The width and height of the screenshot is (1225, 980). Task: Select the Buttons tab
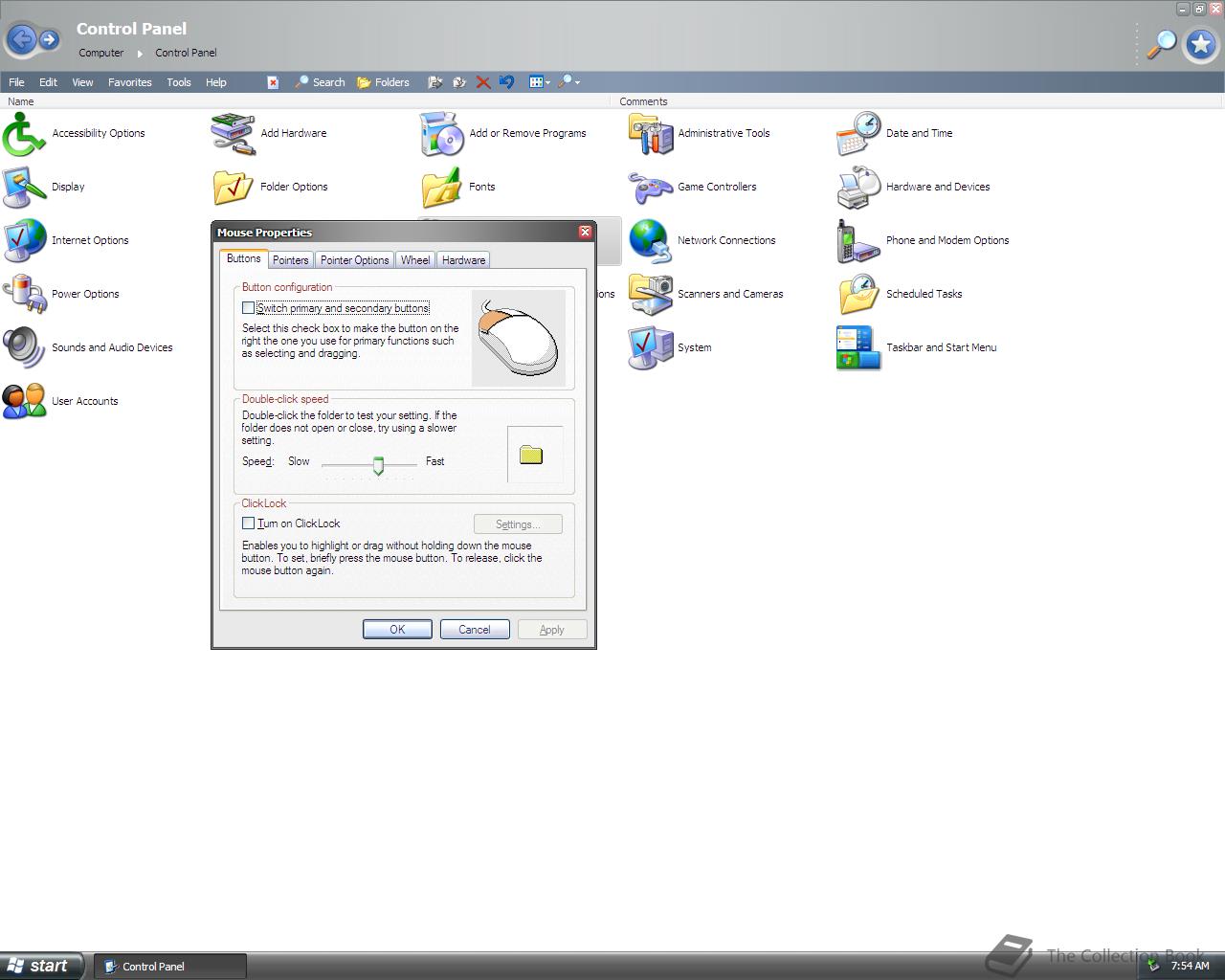pyautogui.click(x=243, y=258)
